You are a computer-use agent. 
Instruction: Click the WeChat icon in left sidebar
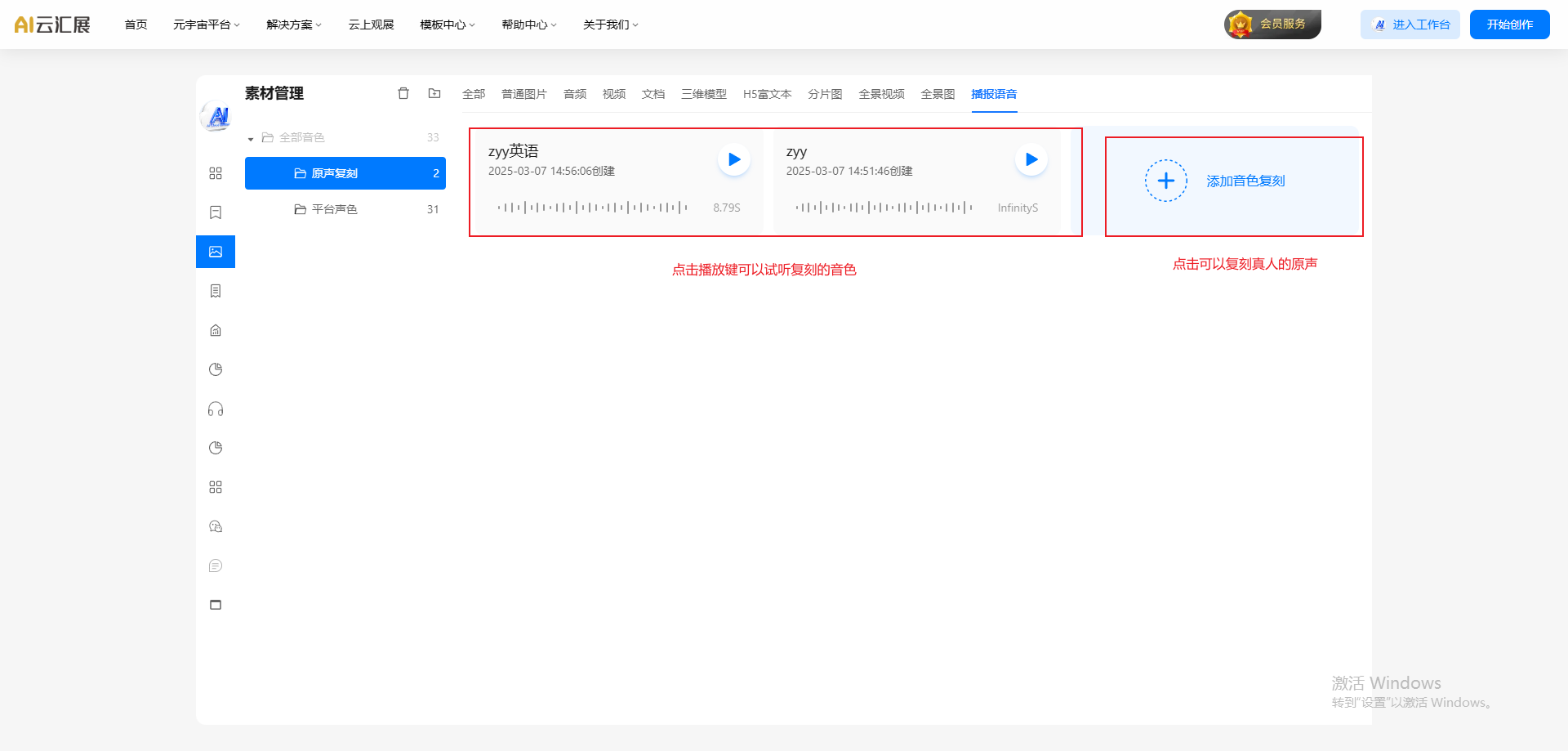point(216,526)
